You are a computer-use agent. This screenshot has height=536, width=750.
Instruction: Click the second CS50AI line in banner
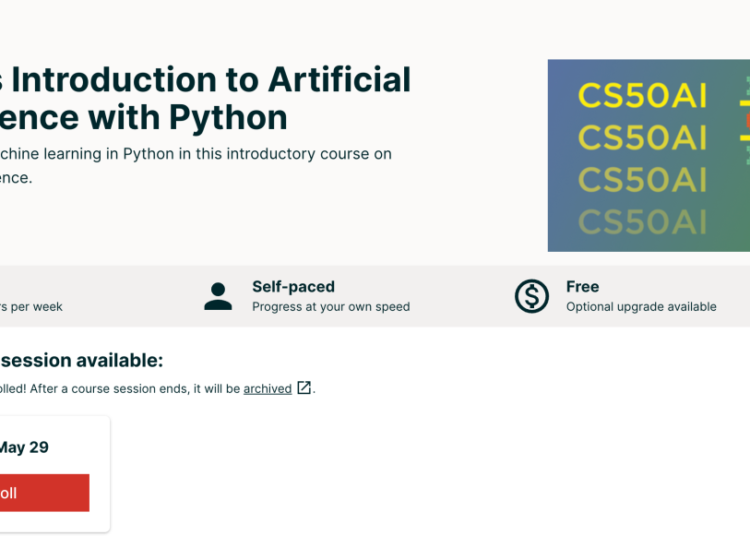point(643,137)
